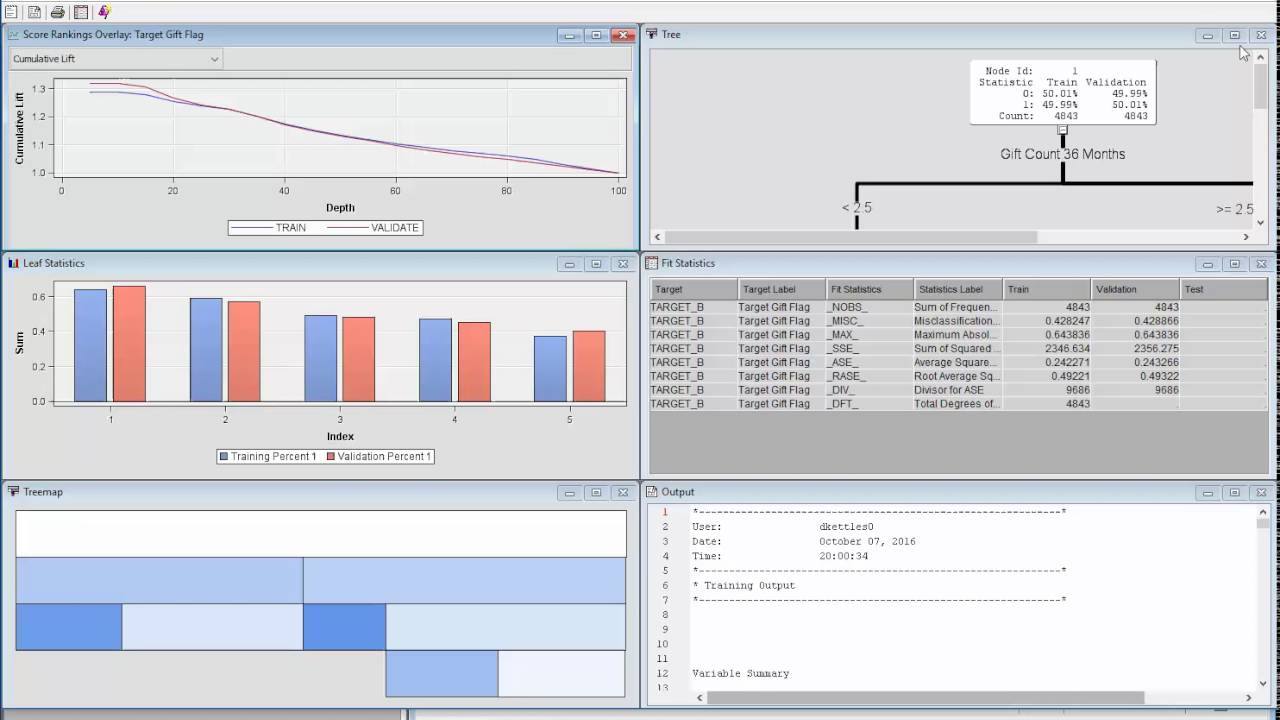Click the printer icon in the toolbar
The width and height of the screenshot is (1280, 720).
coord(58,12)
